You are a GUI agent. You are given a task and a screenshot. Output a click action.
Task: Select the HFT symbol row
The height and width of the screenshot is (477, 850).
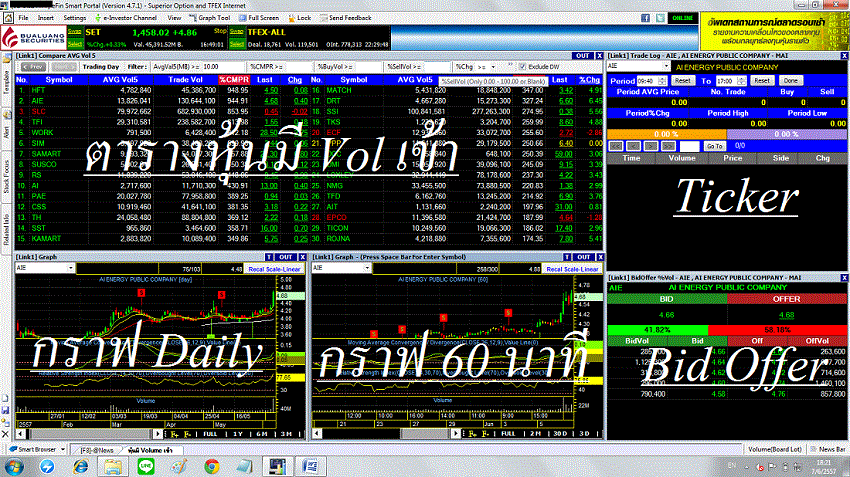[x=38, y=91]
